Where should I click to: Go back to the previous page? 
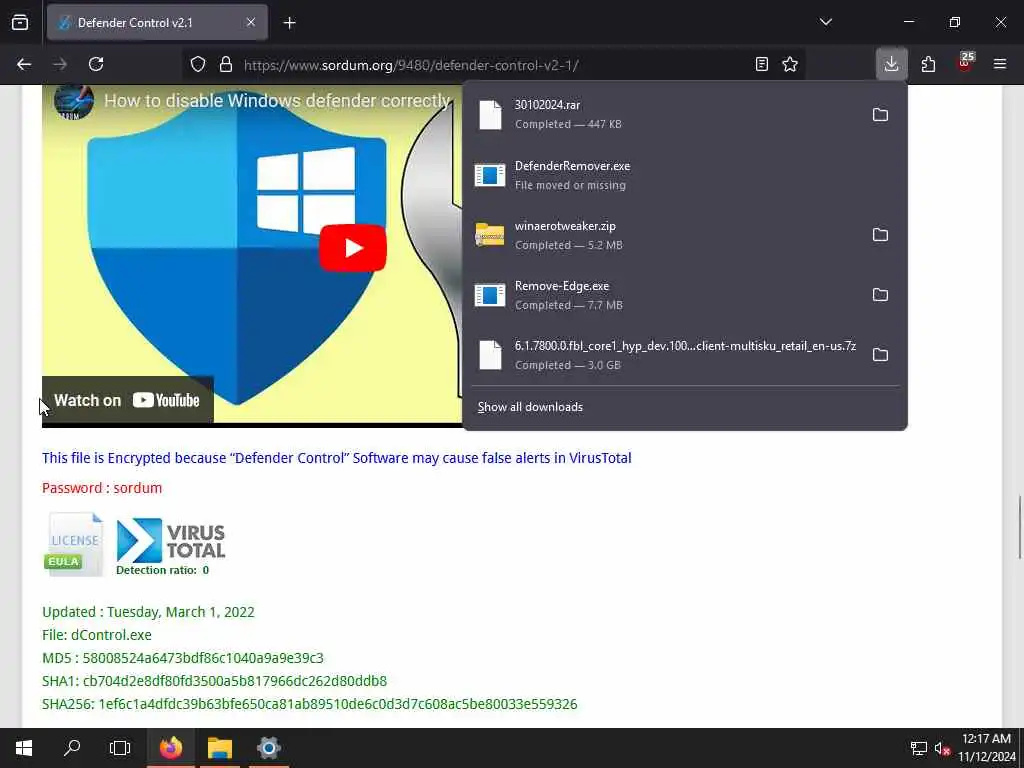pos(24,64)
